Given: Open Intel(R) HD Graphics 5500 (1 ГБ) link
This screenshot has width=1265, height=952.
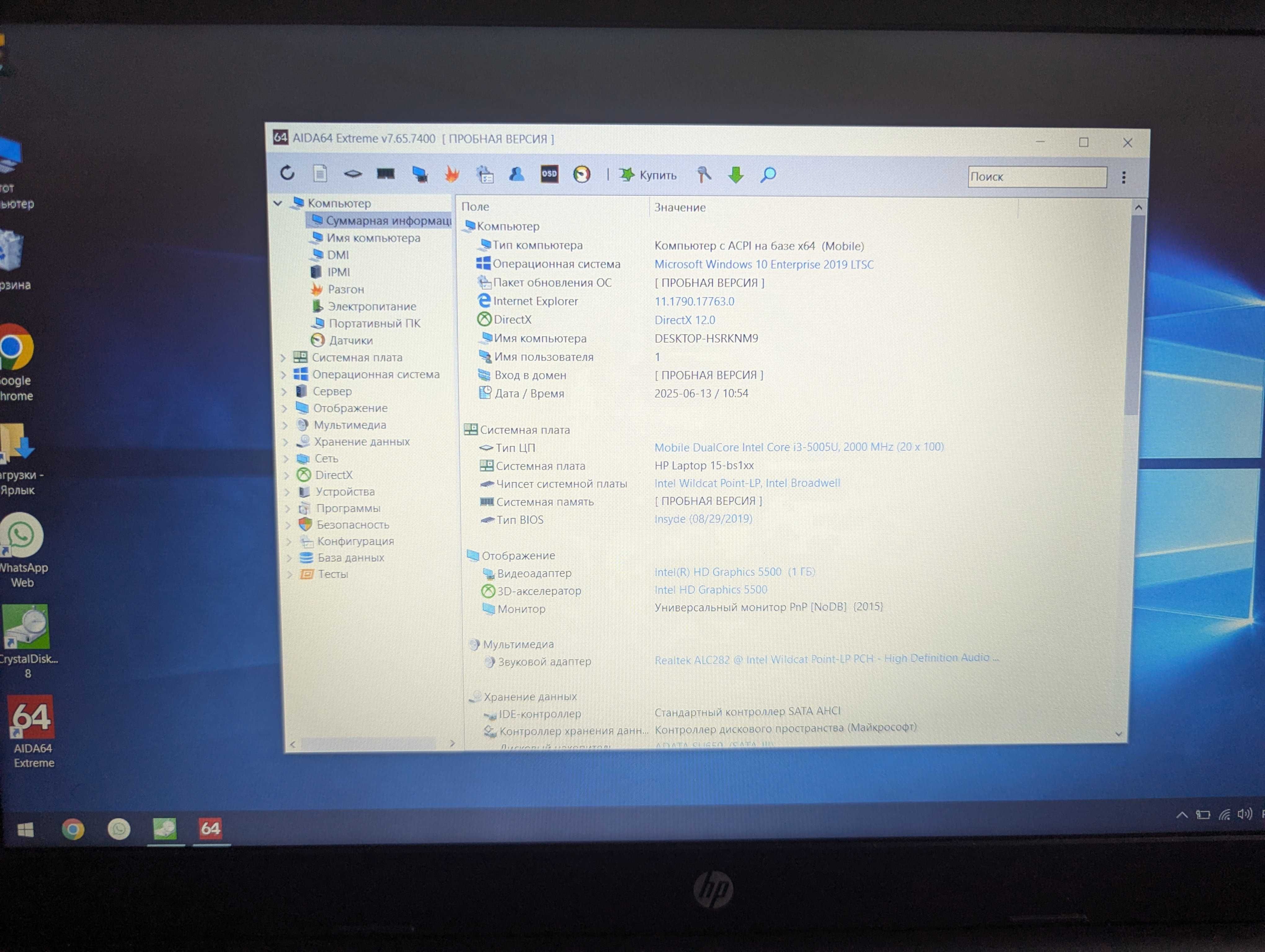Looking at the screenshot, I should (735, 572).
